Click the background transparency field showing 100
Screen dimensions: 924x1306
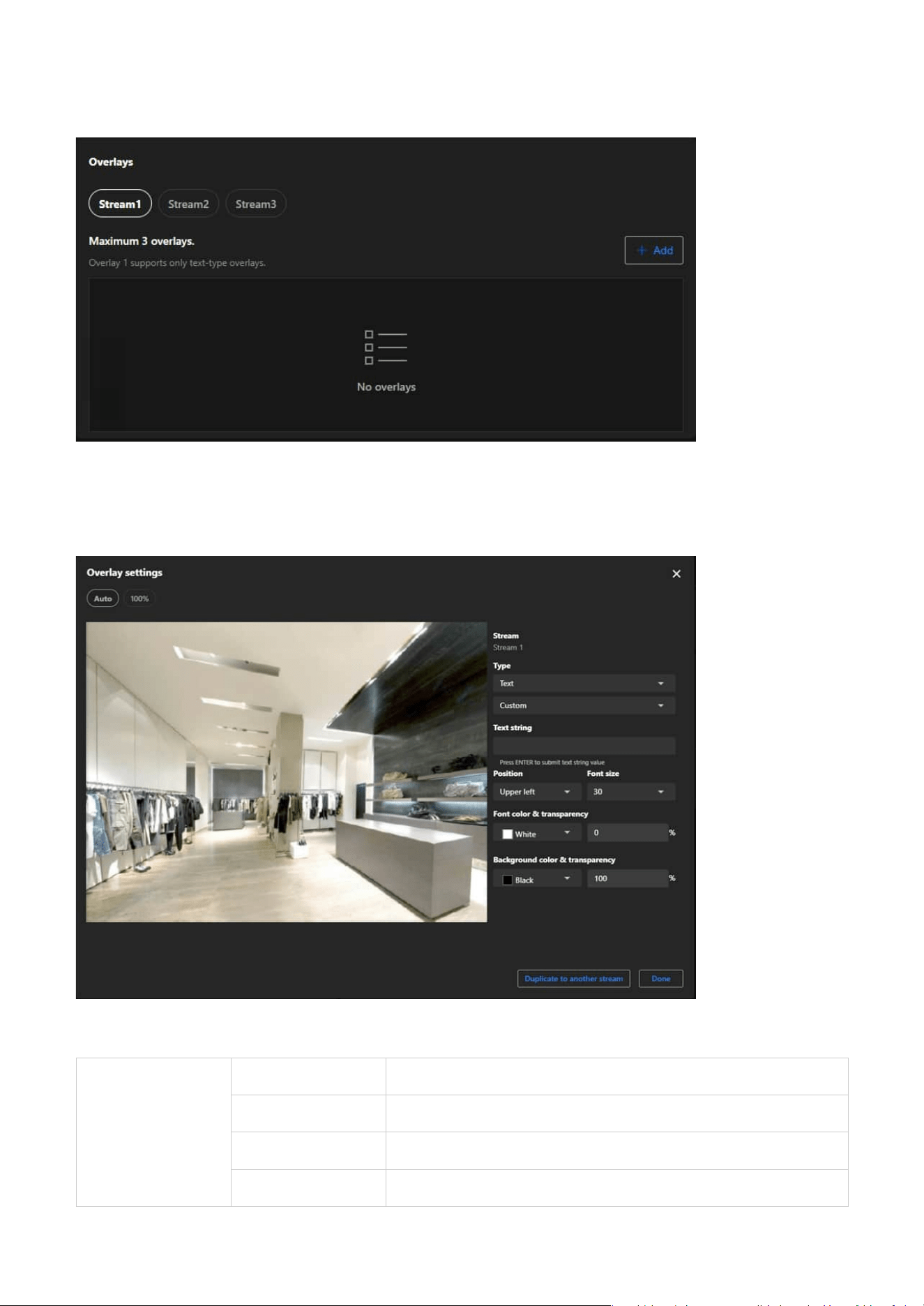pos(628,878)
